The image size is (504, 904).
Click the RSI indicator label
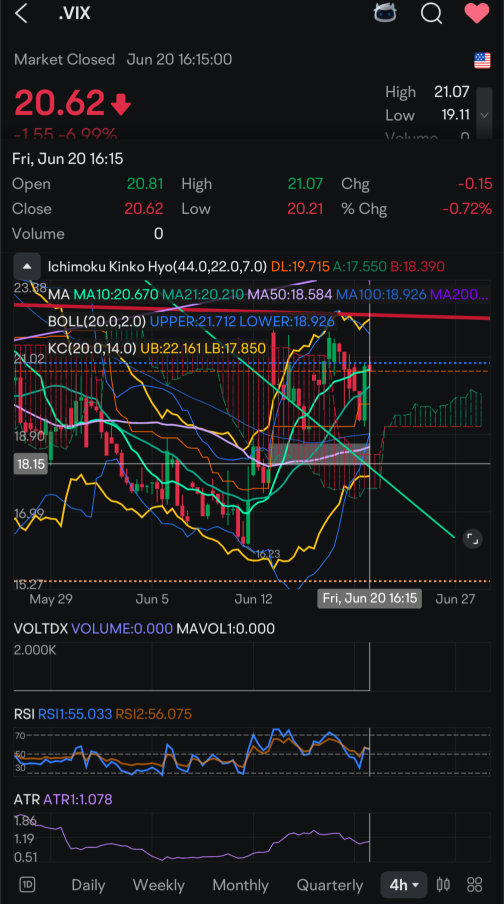click(x=24, y=714)
